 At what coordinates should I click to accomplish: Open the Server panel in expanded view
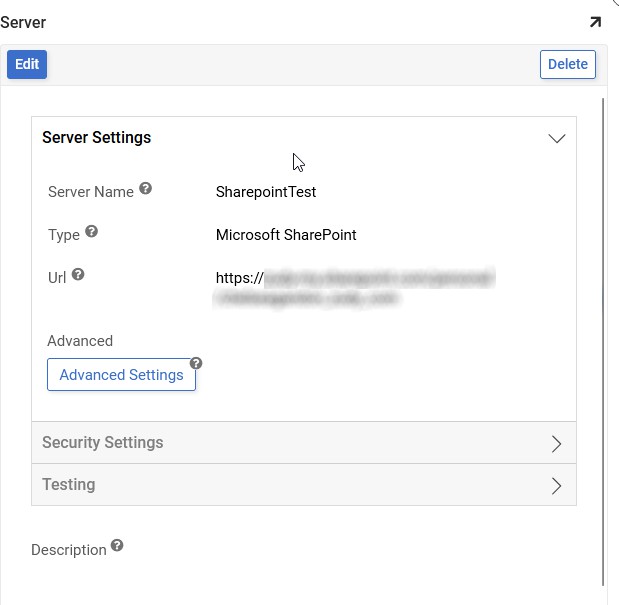(595, 22)
